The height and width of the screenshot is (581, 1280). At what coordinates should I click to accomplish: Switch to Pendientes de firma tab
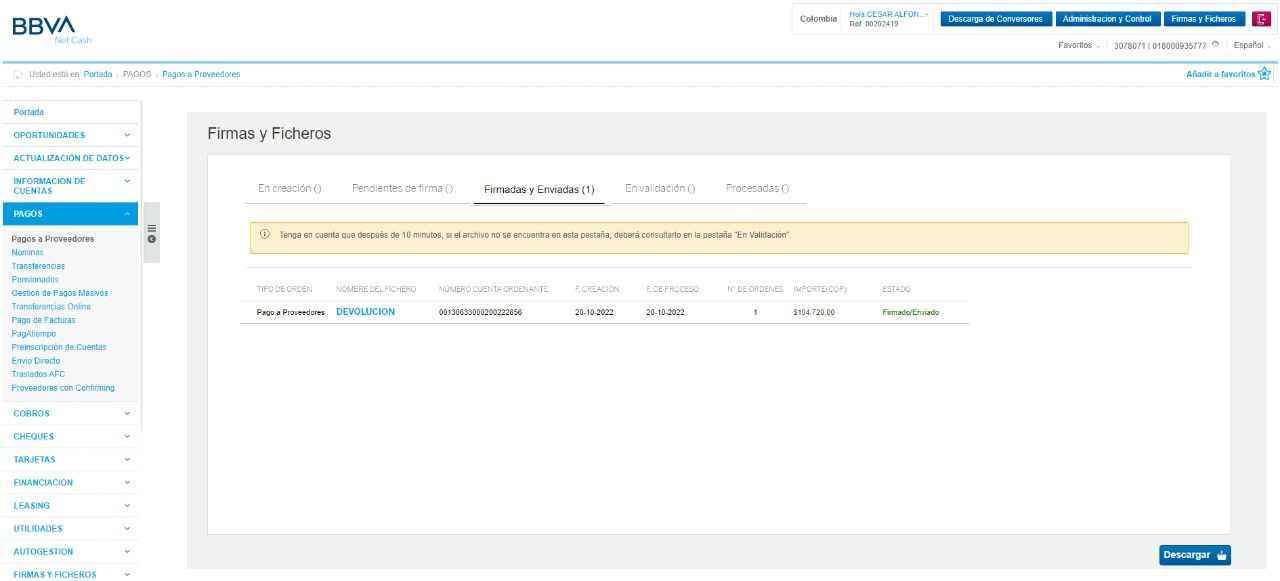402,188
